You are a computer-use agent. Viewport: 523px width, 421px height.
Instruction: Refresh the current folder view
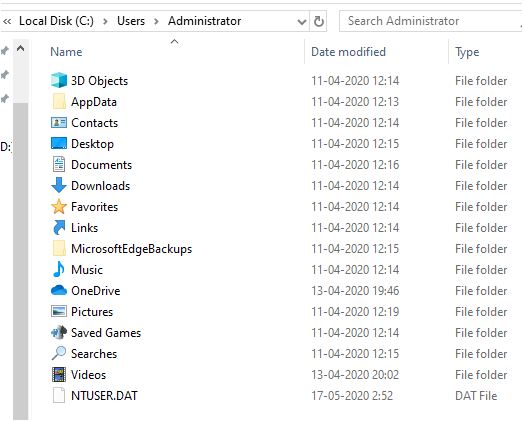(x=319, y=21)
